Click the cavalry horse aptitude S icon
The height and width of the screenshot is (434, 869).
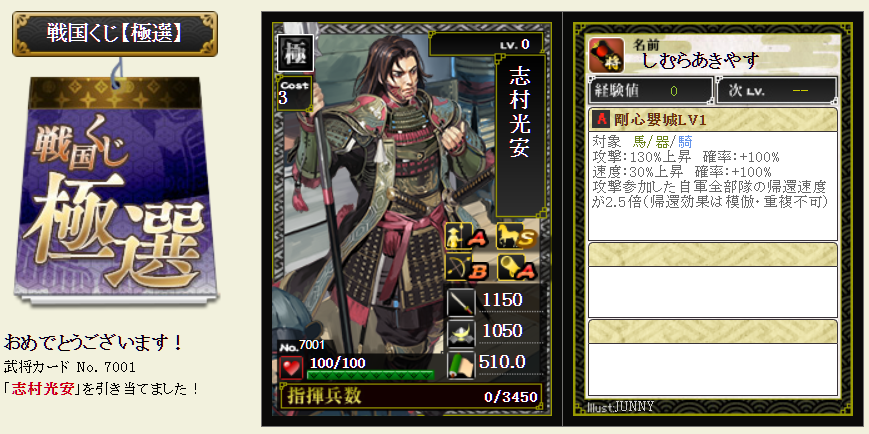pyautogui.click(x=514, y=237)
